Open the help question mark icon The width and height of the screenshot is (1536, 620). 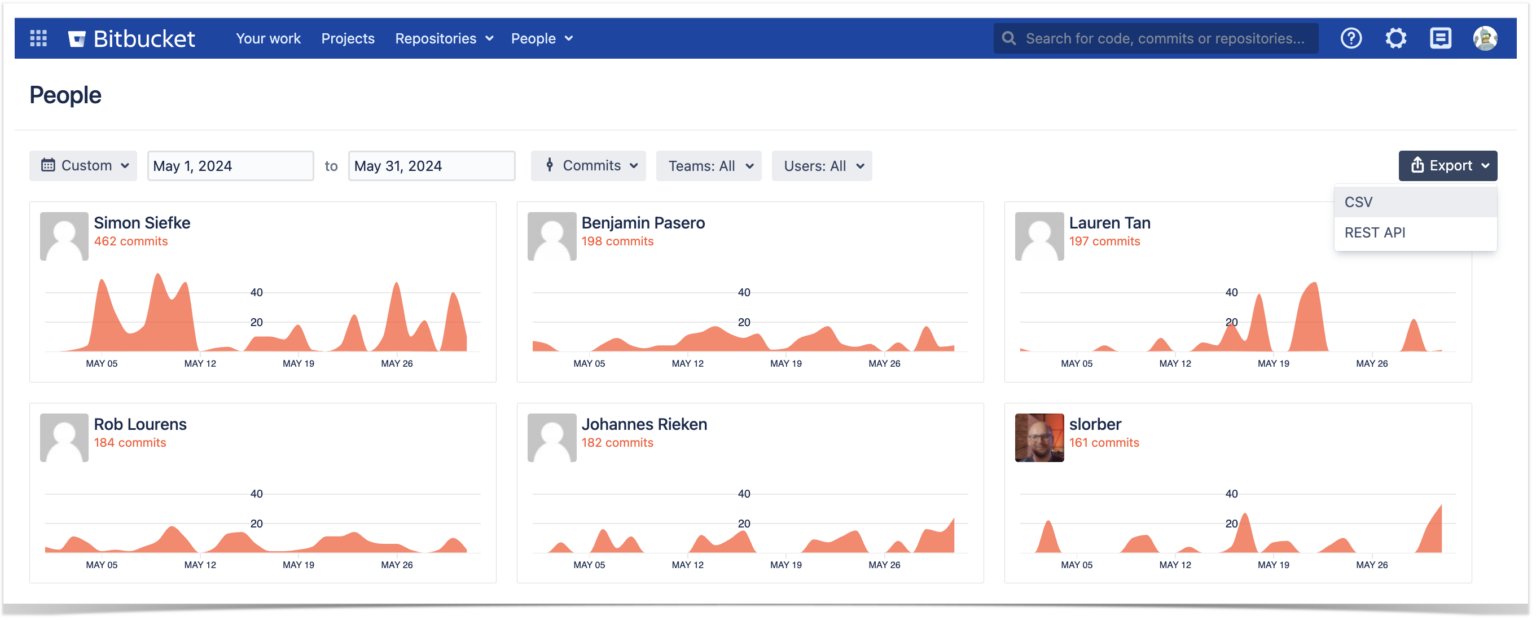click(1351, 38)
